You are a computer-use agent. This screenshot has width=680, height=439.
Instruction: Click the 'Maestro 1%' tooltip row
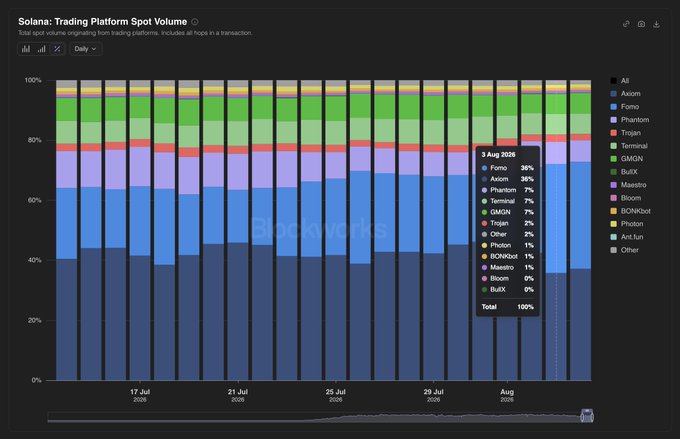click(507, 267)
